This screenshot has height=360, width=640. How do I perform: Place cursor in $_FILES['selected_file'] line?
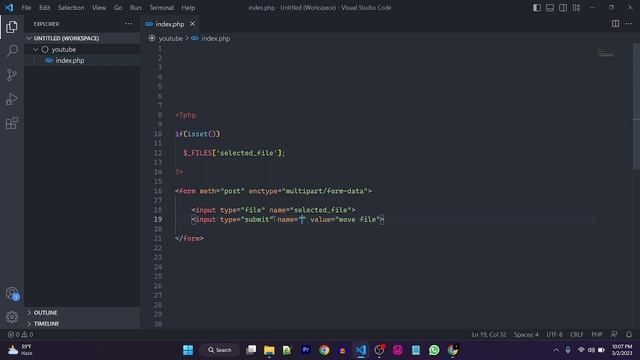click(x=234, y=153)
